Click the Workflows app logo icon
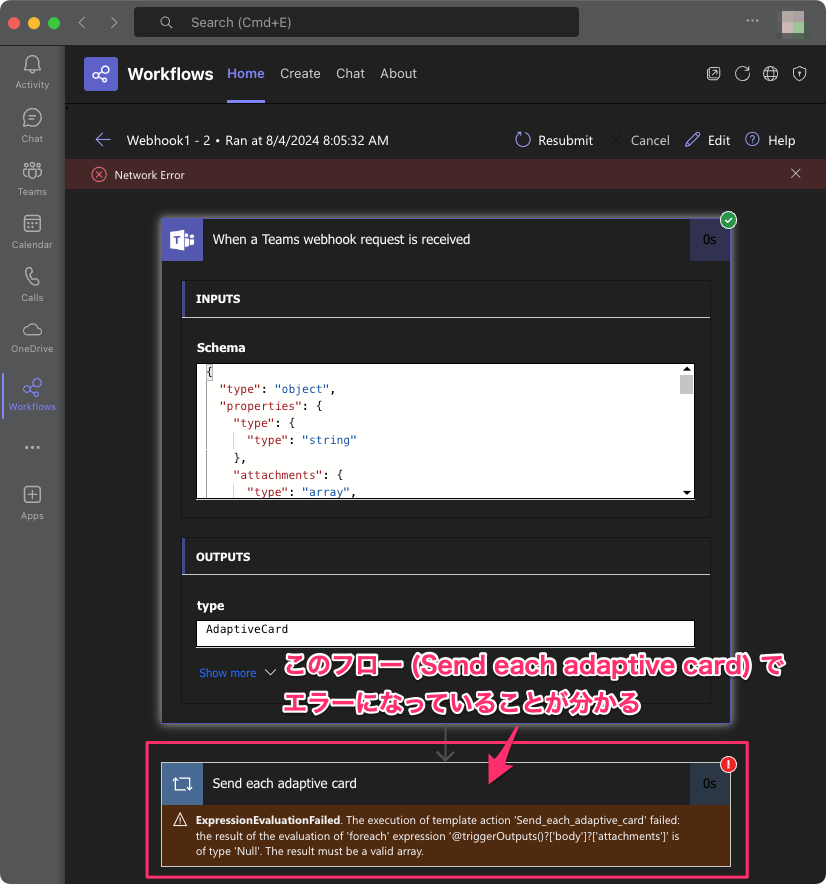This screenshot has width=826, height=884. [101, 74]
